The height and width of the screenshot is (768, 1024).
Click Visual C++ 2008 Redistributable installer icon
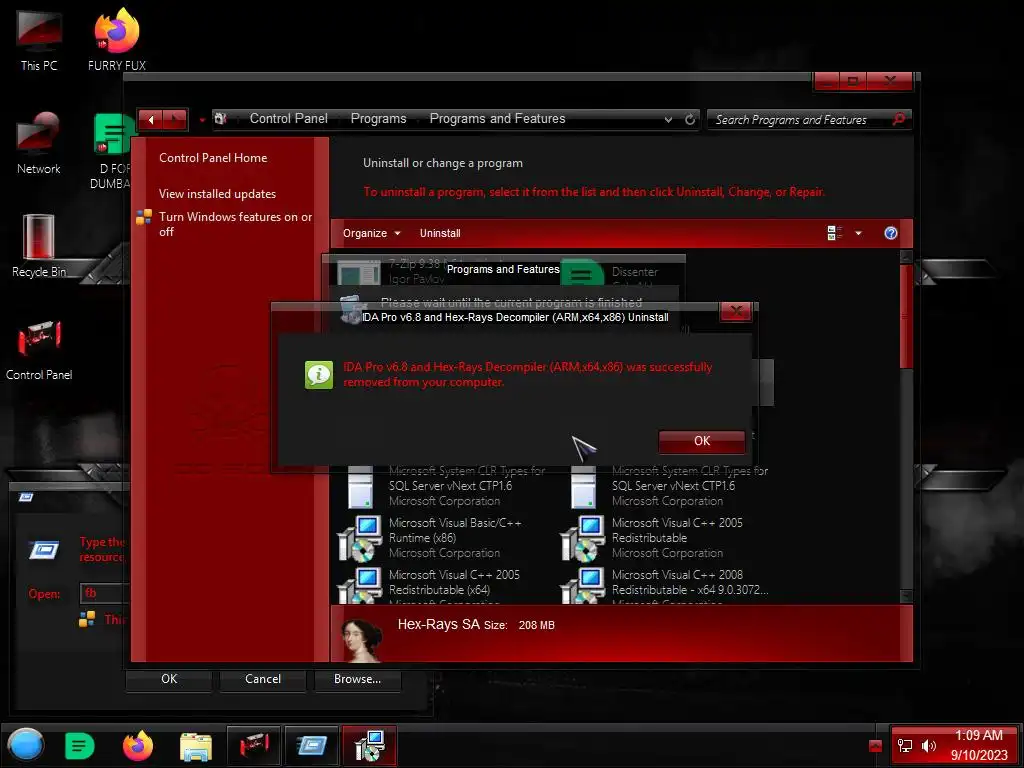[583, 585]
